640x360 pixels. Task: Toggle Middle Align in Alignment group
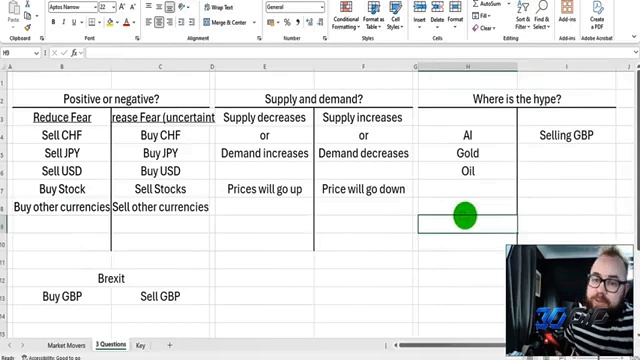pos(159,7)
